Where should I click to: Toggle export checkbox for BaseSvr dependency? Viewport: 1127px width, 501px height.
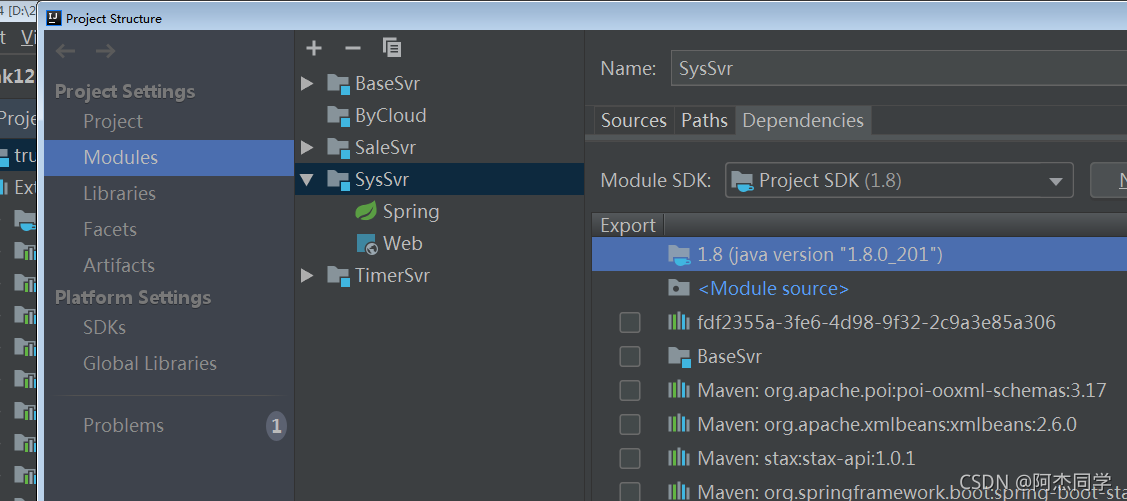click(x=630, y=357)
